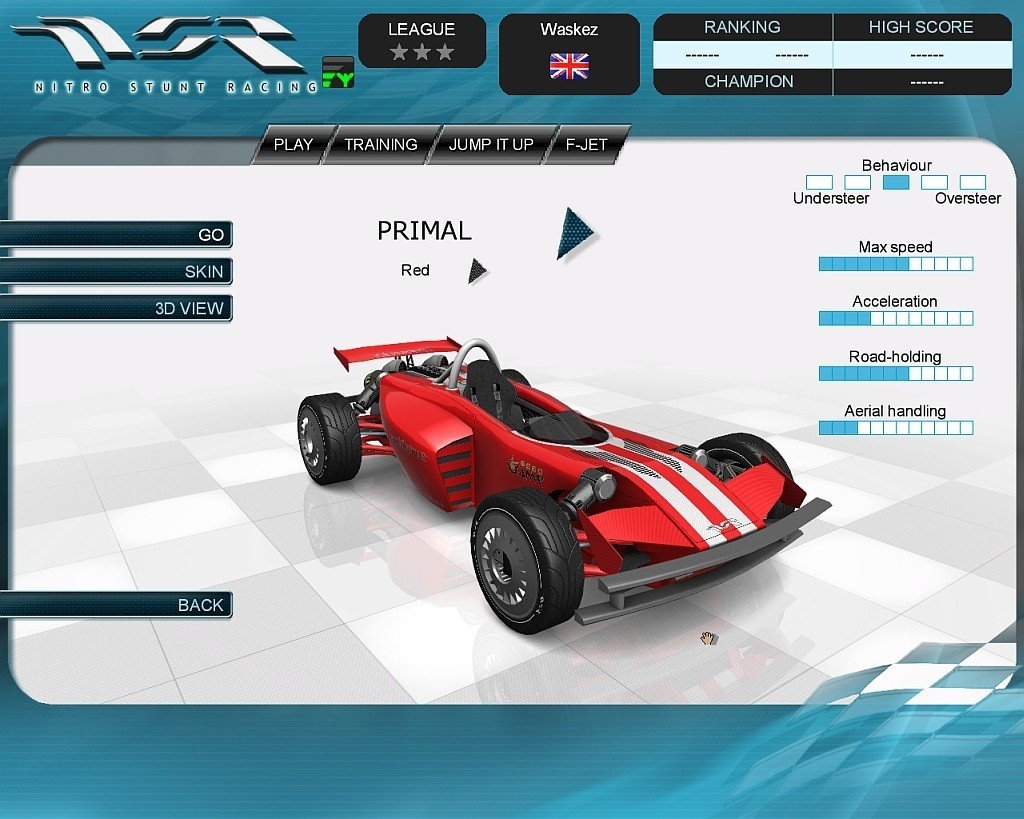The image size is (1024, 819).
Task: Click the Understeer label
Action: (x=831, y=199)
